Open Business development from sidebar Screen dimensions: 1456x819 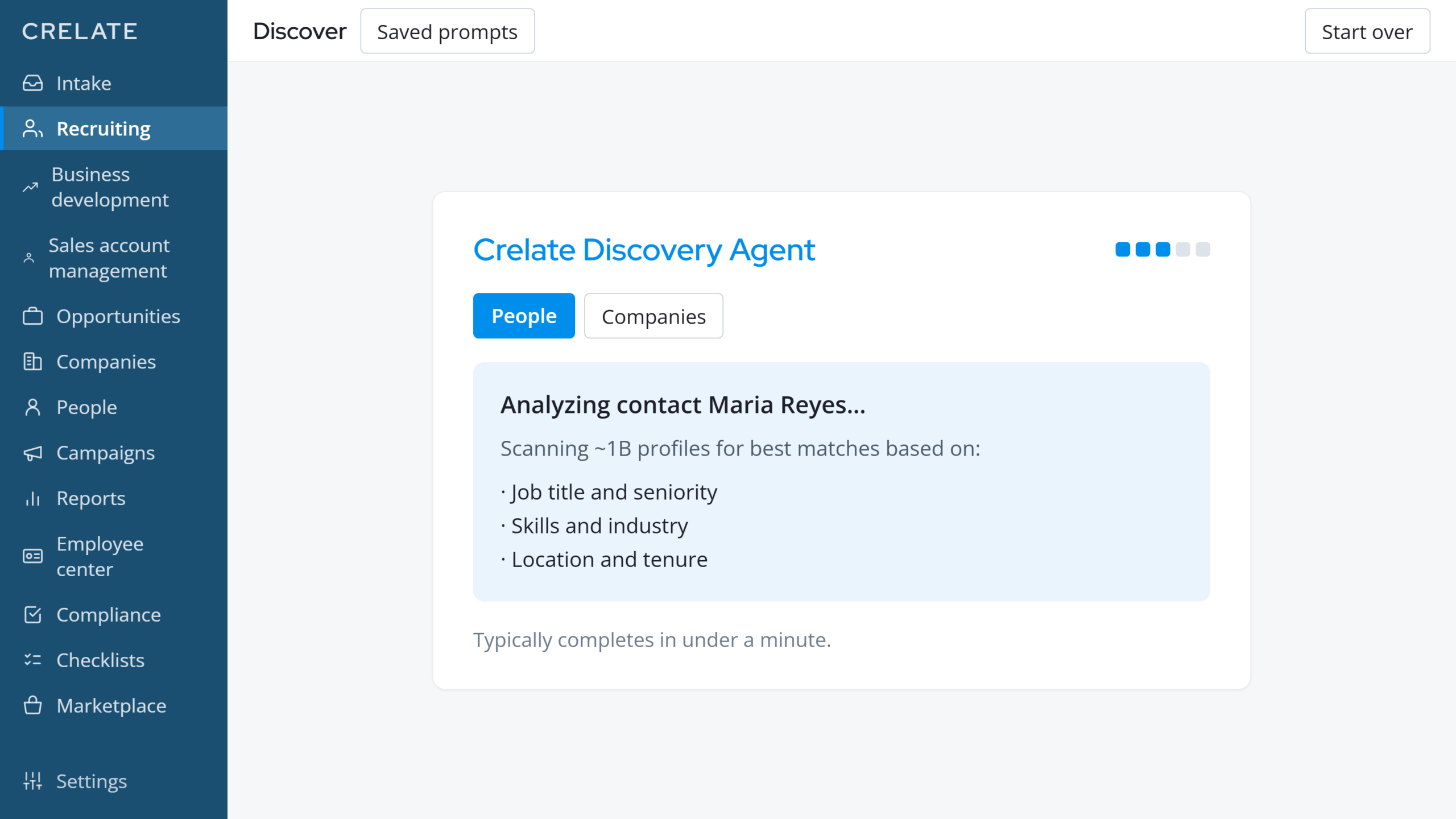click(114, 187)
